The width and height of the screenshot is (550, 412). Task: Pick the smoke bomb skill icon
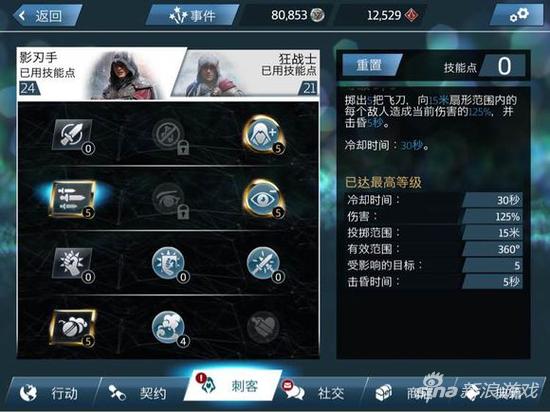click(73, 327)
